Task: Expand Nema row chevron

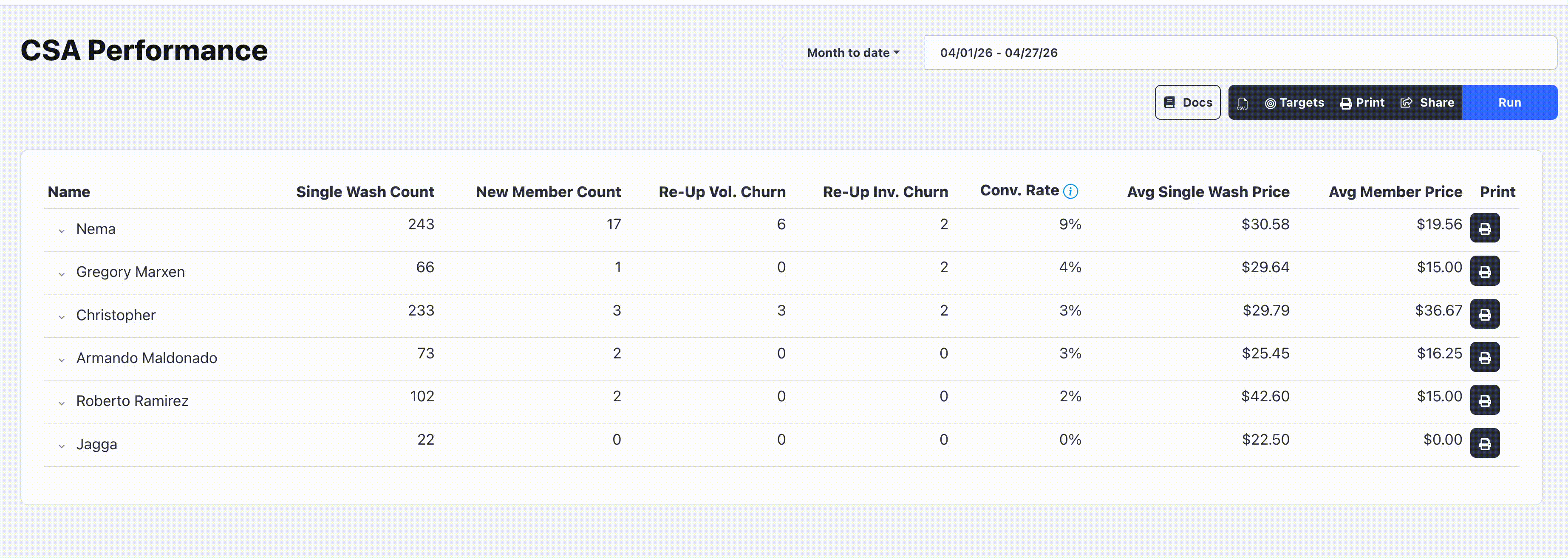Action: pos(62,231)
